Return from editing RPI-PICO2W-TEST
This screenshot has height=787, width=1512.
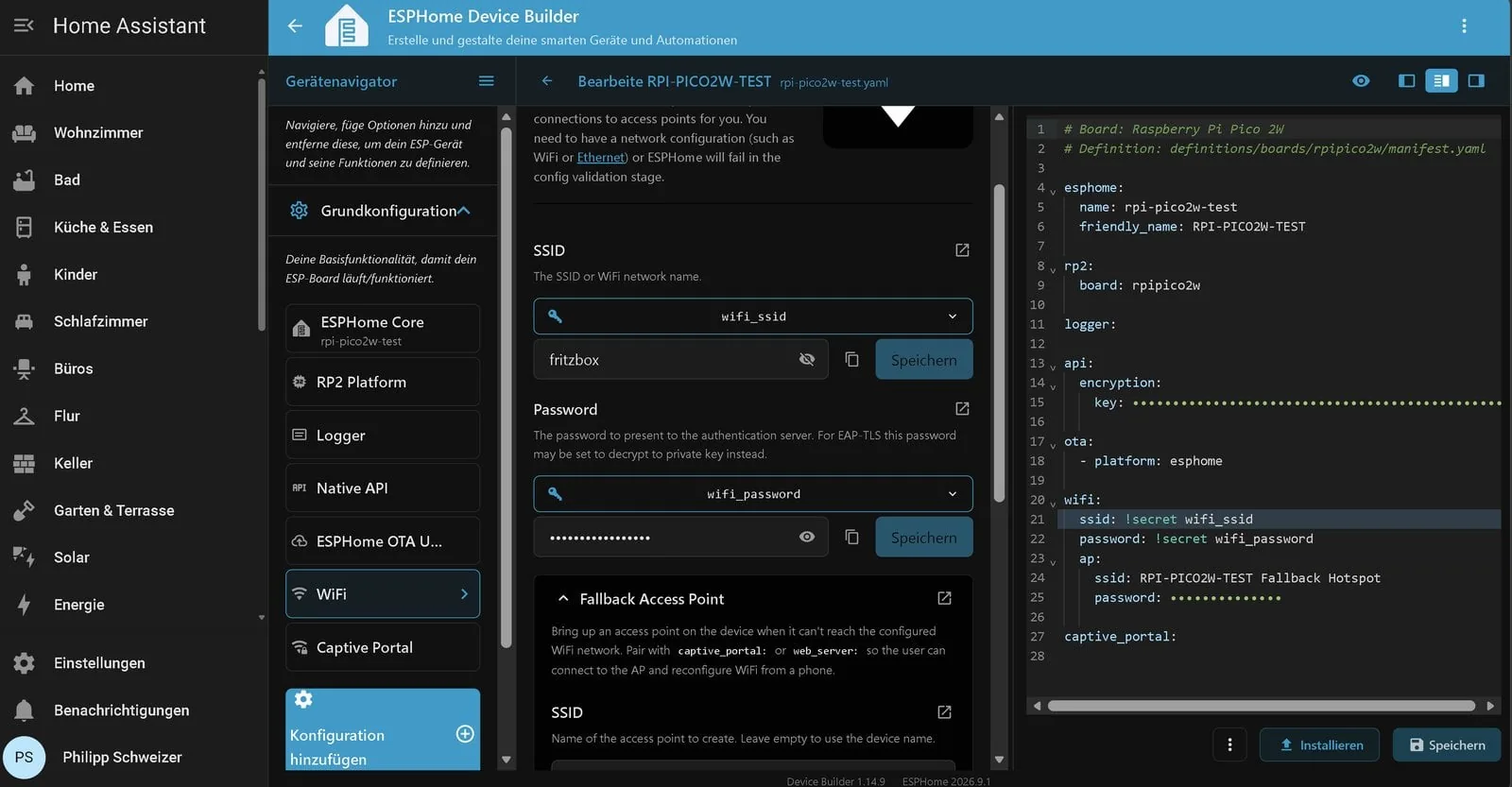click(x=547, y=81)
